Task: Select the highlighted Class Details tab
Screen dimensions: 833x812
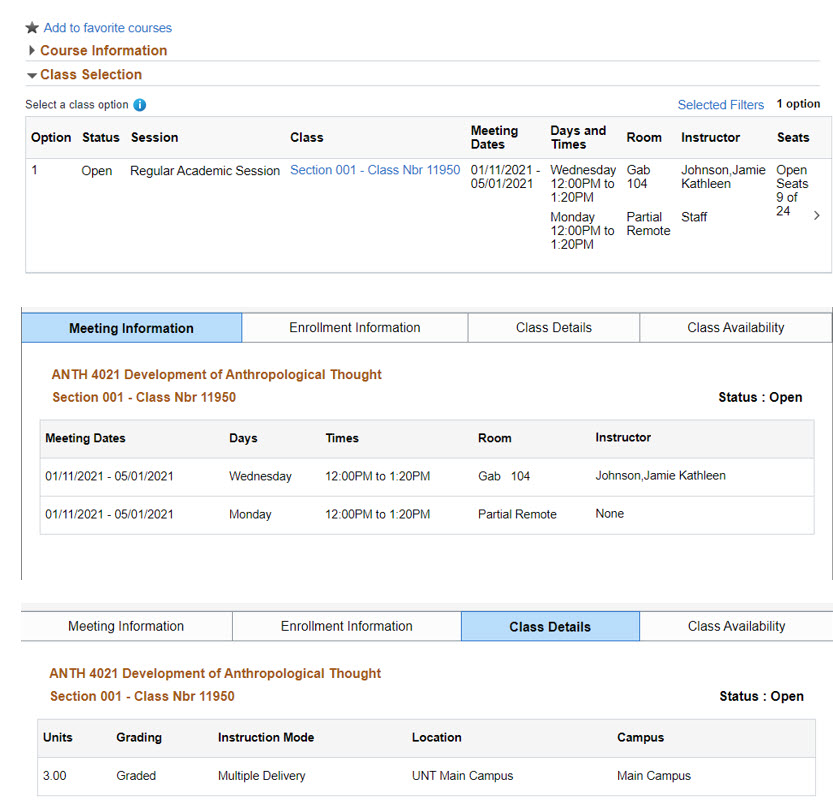Action: (x=549, y=627)
